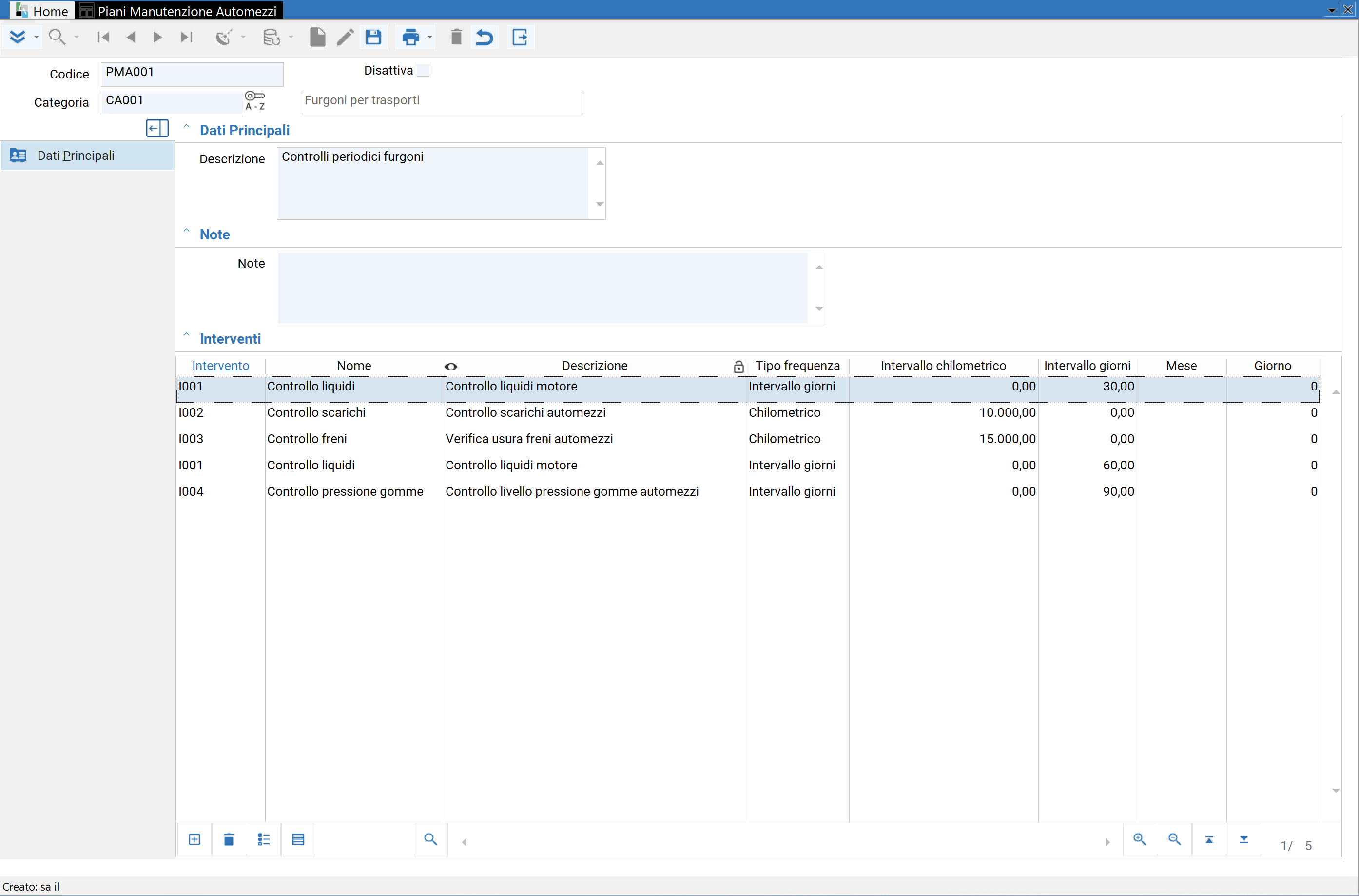1359x896 pixels.
Task: Click the pencil edit icon
Action: (345, 37)
